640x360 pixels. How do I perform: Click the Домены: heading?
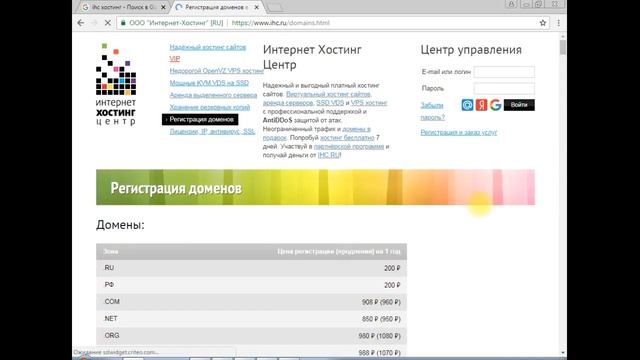click(x=120, y=225)
